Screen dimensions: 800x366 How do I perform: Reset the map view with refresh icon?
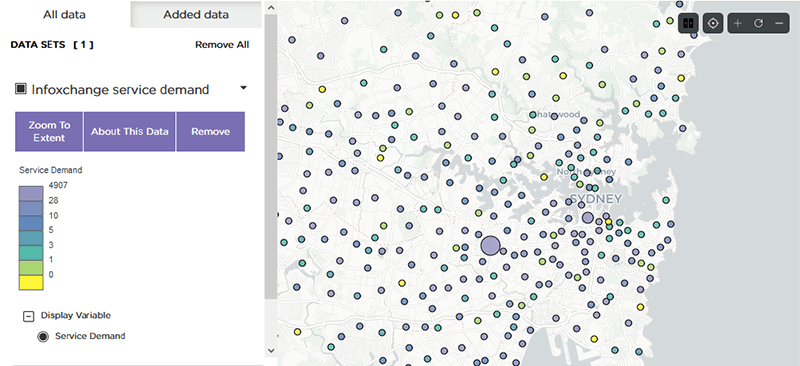[758, 23]
